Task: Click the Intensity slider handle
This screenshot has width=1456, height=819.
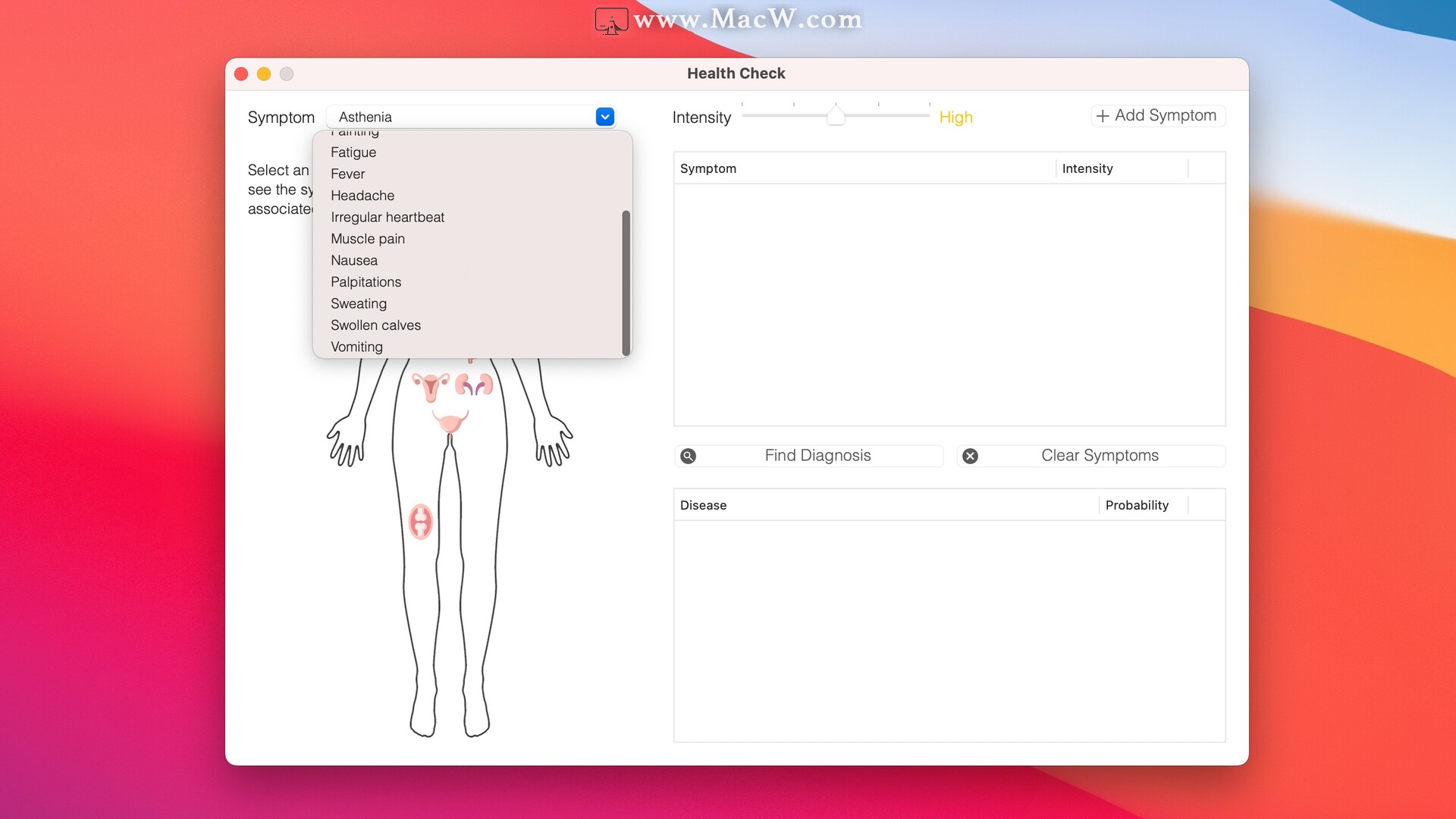Action: click(x=836, y=115)
